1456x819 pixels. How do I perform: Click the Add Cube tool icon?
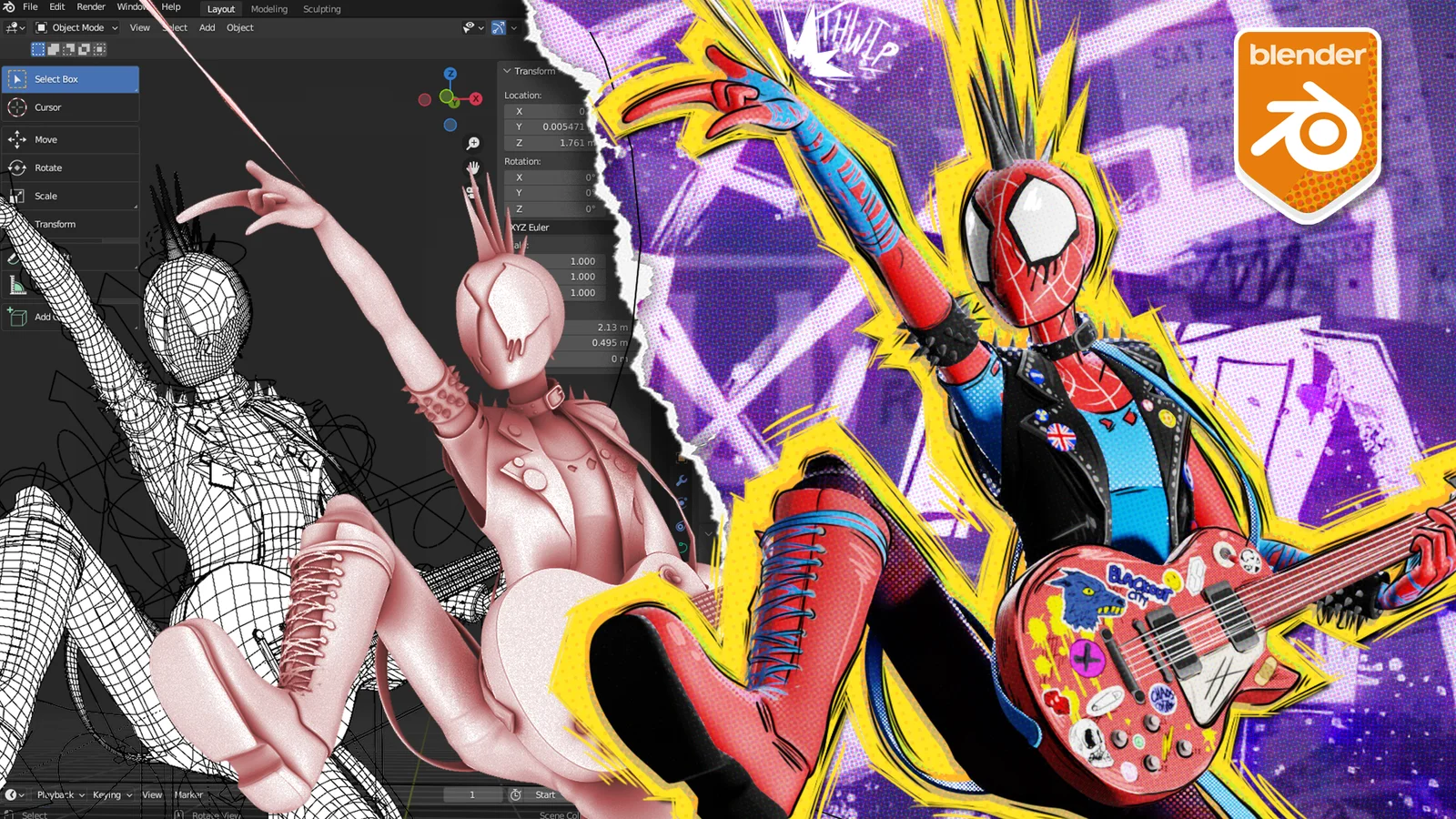[x=16, y=317]
